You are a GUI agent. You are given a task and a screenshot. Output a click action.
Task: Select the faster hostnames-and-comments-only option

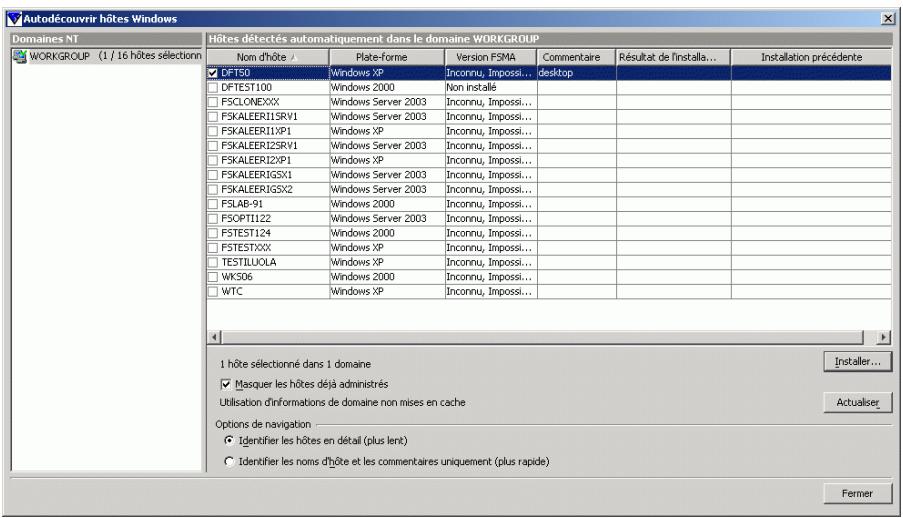coord(229,461)
